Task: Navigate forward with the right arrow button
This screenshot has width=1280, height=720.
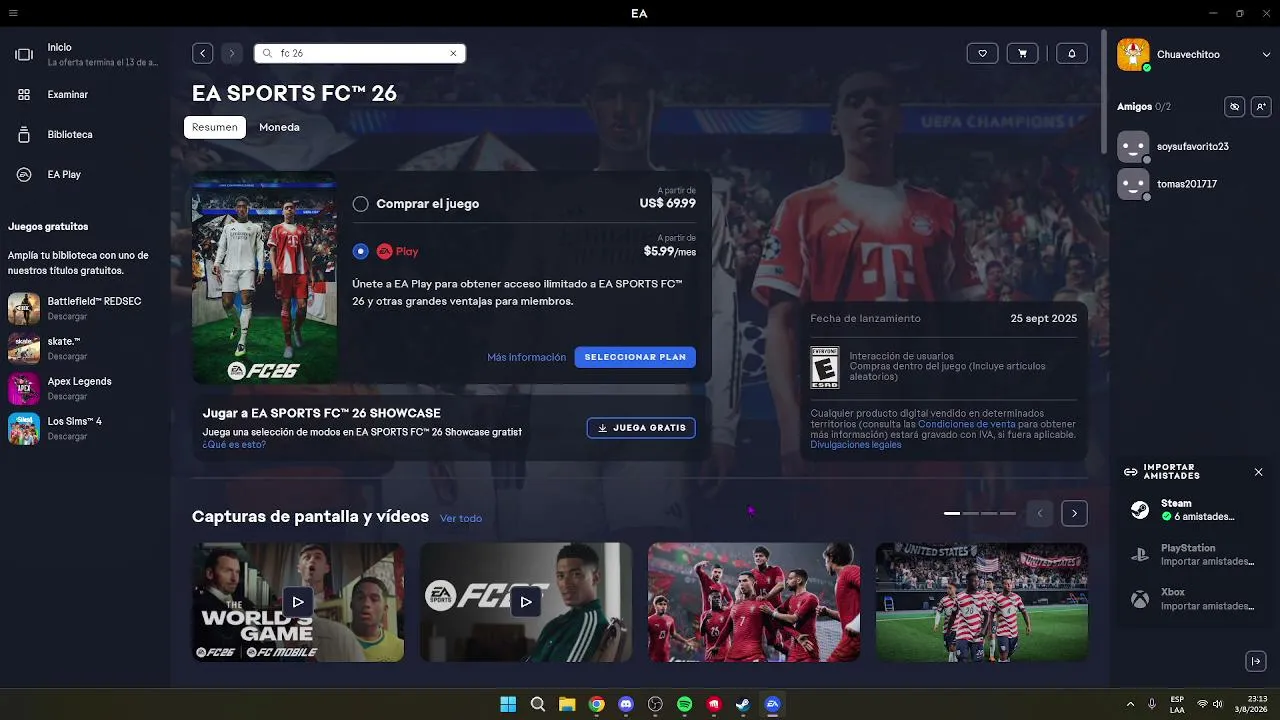Action: click(x=231, y=53)
